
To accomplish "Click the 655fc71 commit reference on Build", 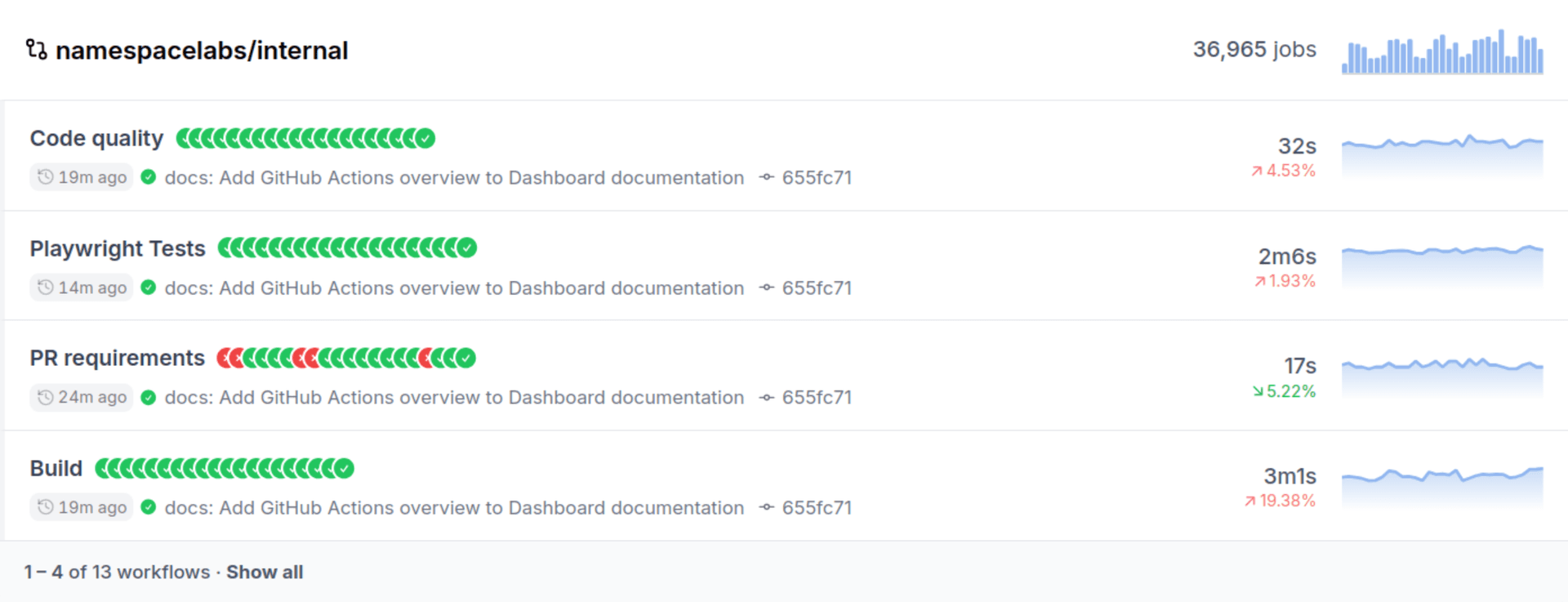I will click(817, 507).
